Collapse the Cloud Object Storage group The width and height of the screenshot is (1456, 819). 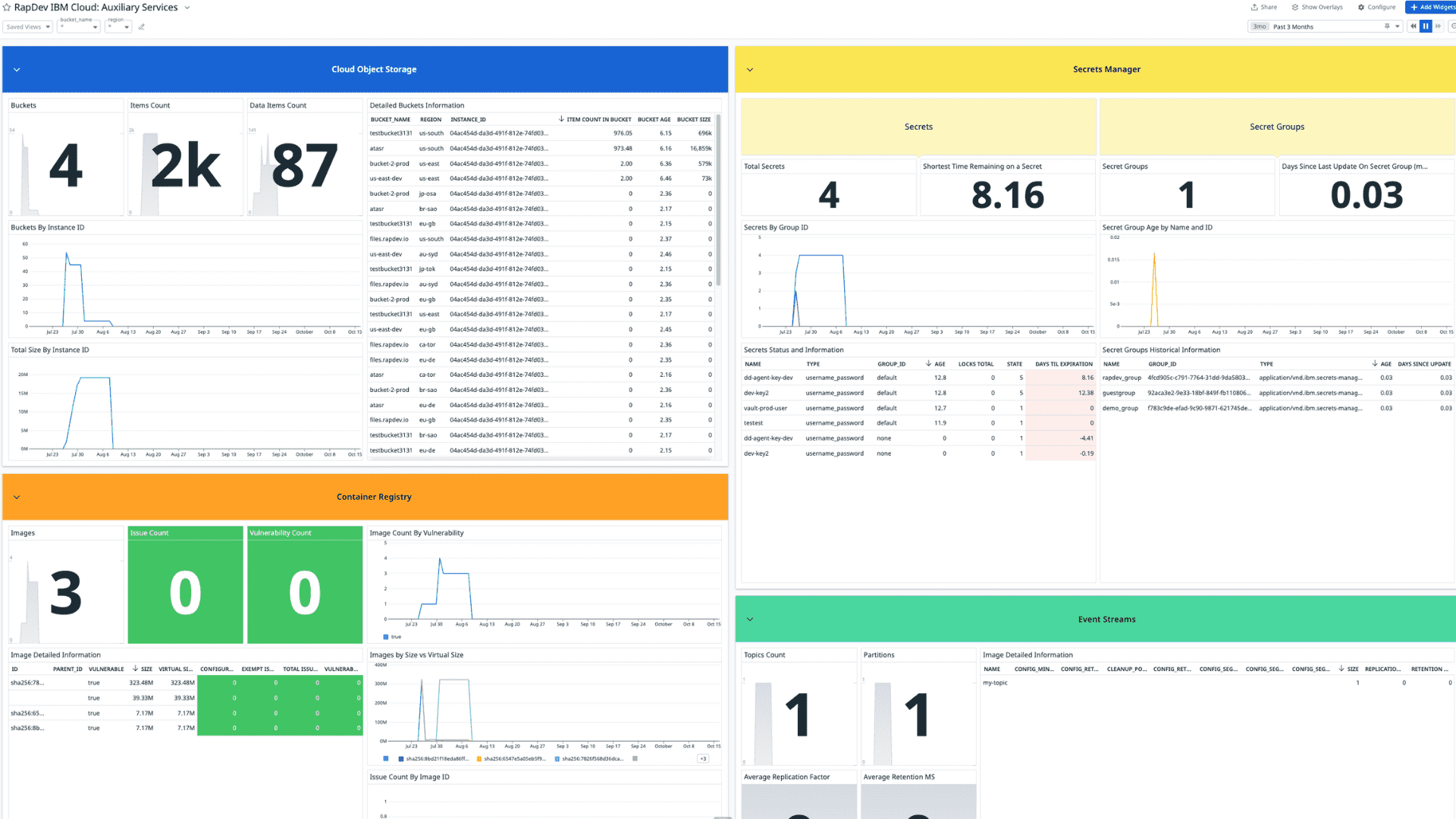17,70
